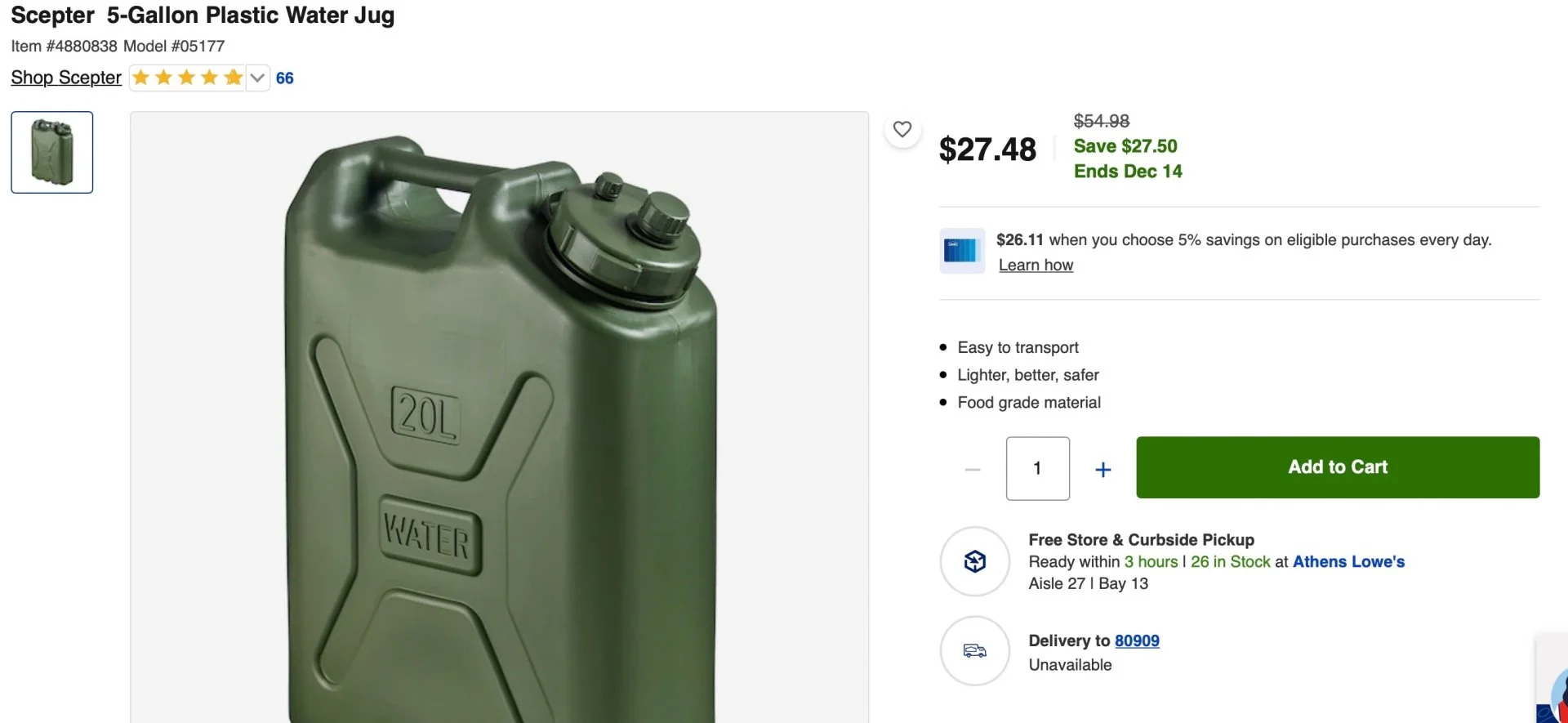
Task: Click the delivery truck icon
Action: (975, 650)
